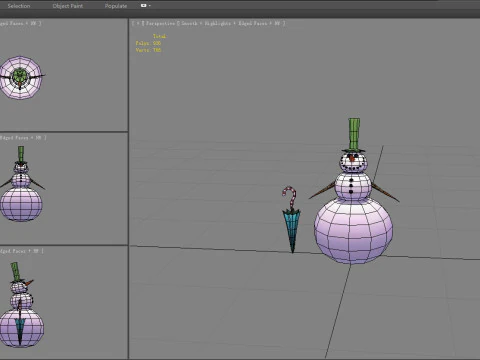Screen dimensions: 480x360
Task: Click the Verts count statistic
Action: pyautogui.click(x=148, y=50)
